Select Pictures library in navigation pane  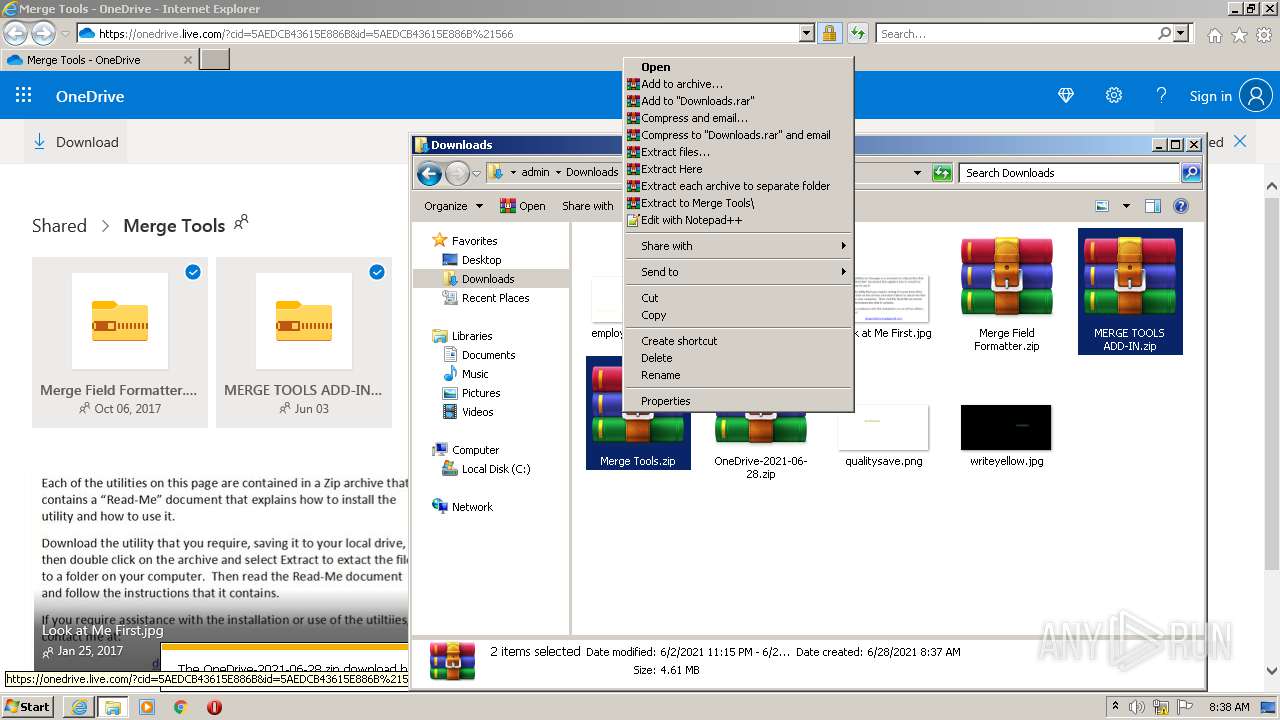tap(481, 393)
